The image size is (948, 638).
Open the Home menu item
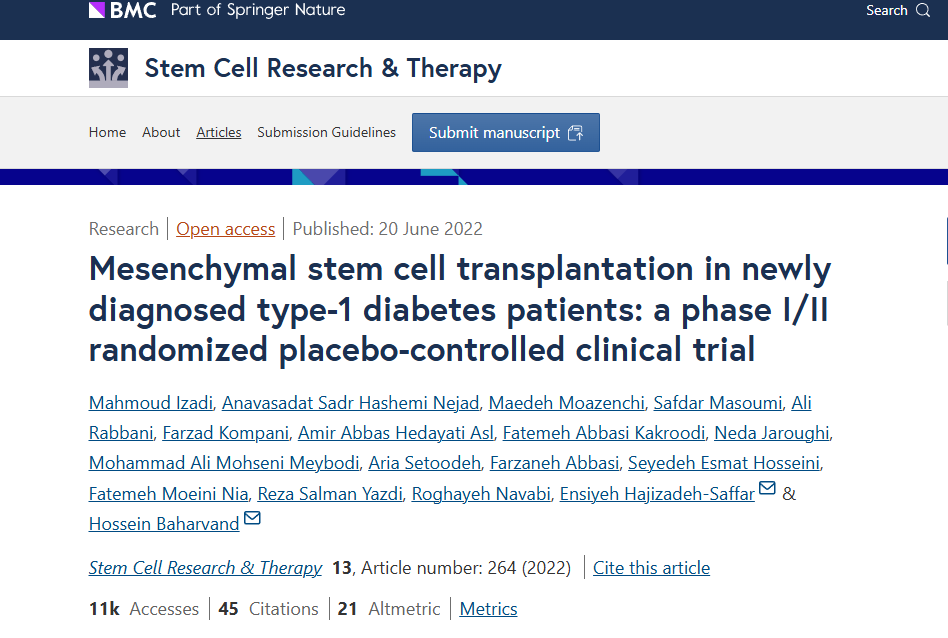(x=107, y=132)
